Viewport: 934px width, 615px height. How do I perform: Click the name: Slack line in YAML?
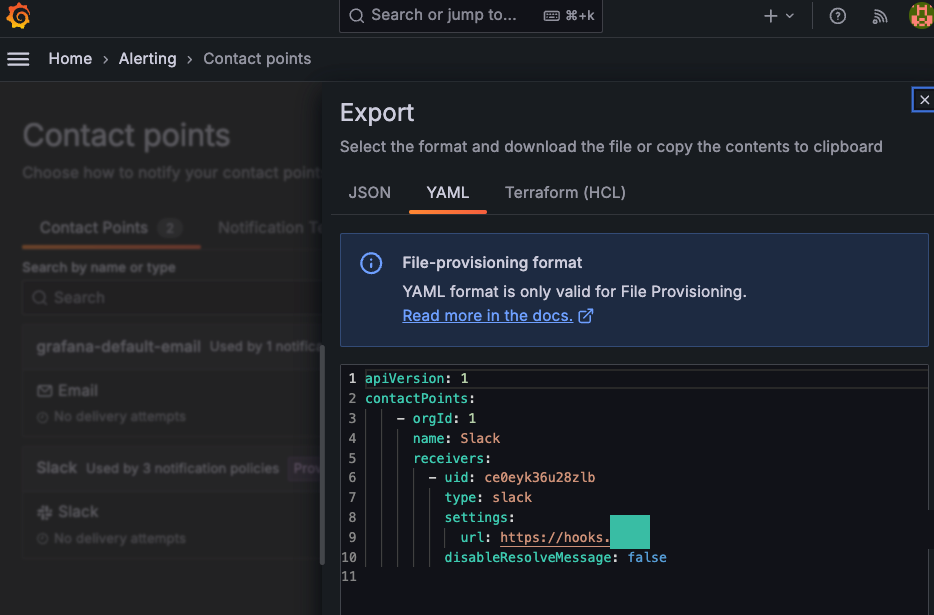[456, 439]
